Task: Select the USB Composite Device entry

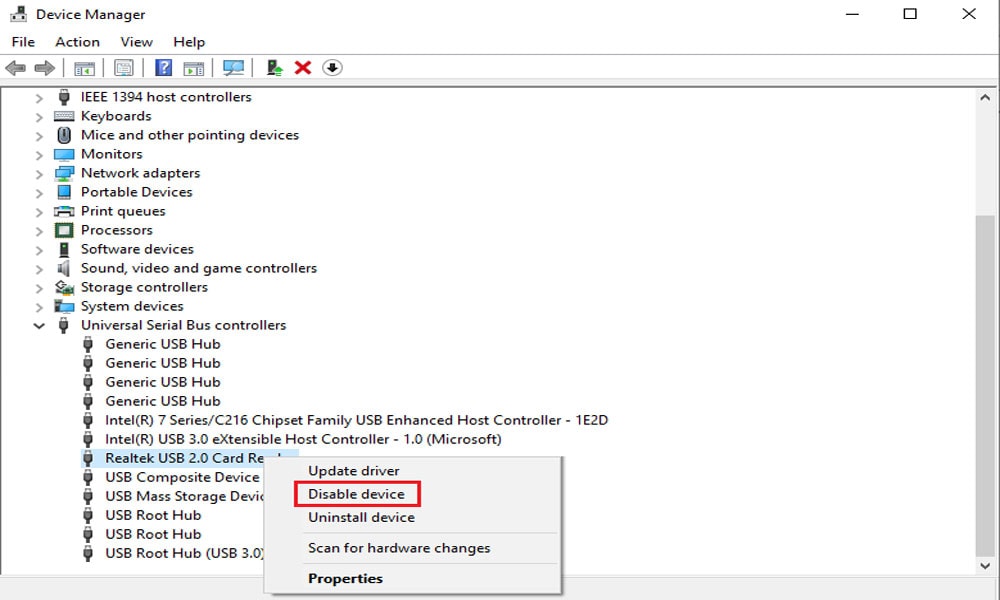Action: point(182,477)
